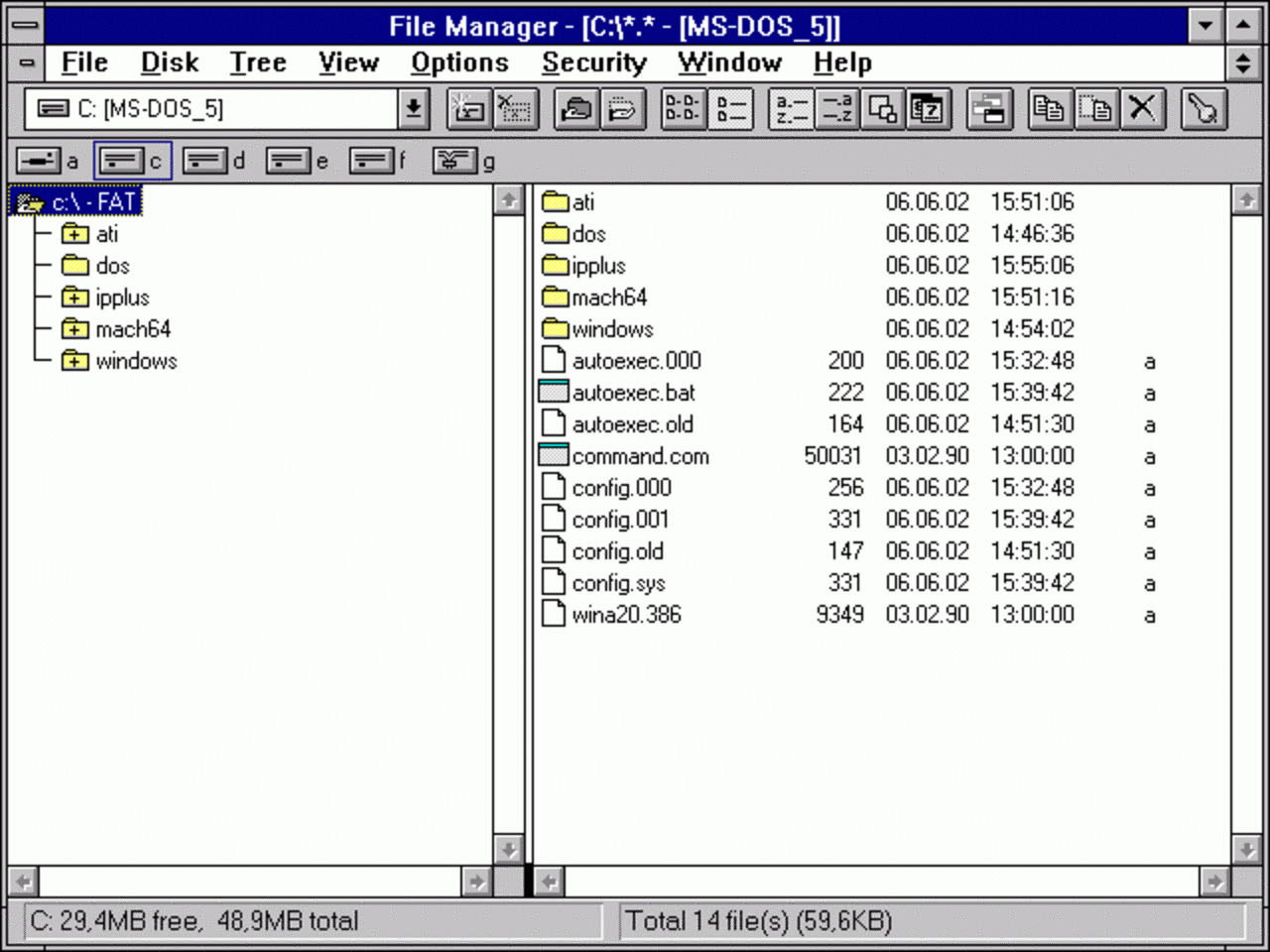Select floppy drive a icon
1270x952 pixels.
pyautogui.click(x=39, y=161)
